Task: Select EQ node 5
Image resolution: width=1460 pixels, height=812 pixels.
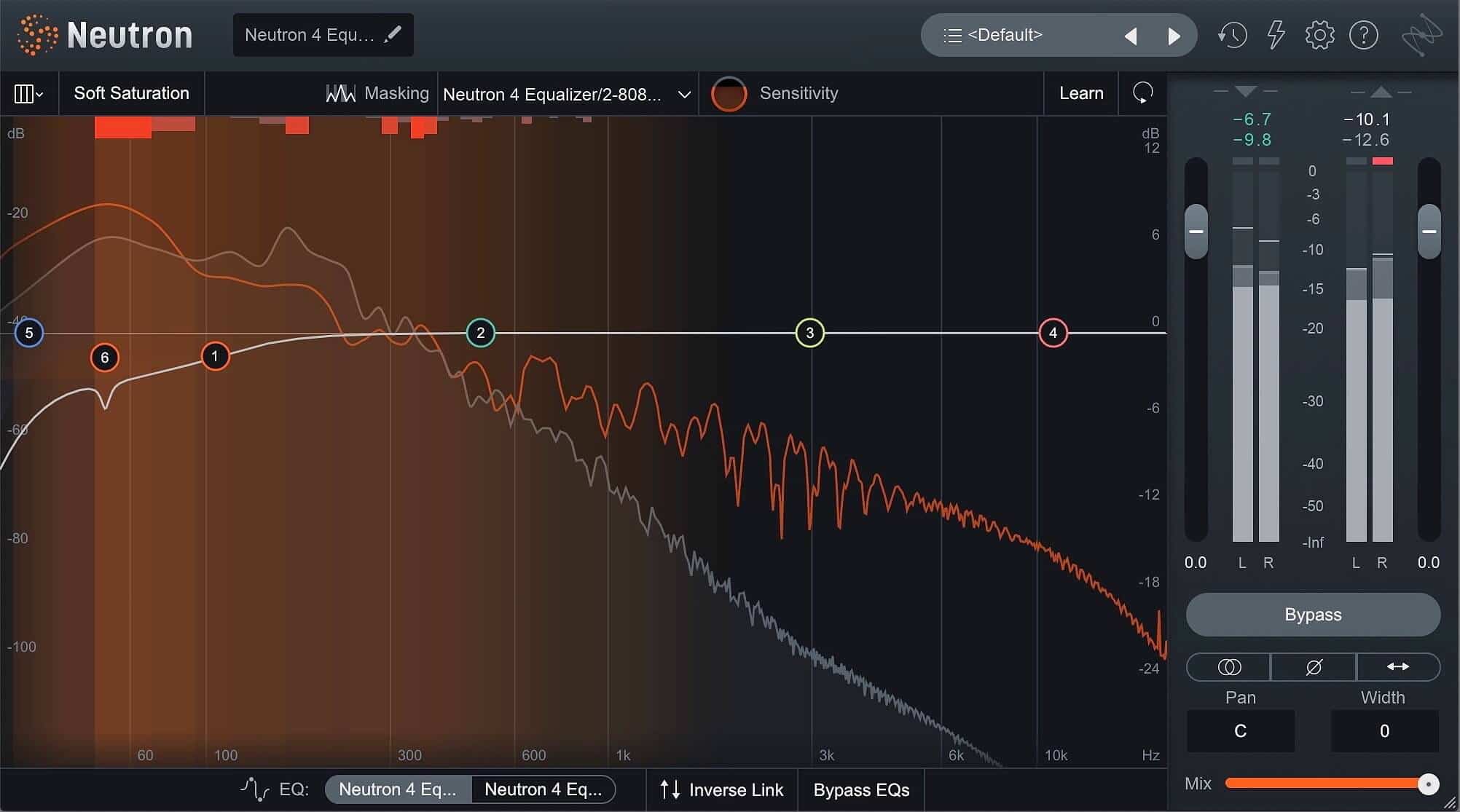Action: (x=29, y=333)
